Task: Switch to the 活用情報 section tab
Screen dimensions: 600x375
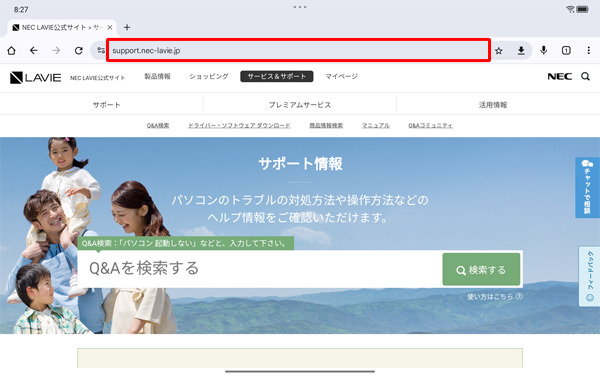Action: (493, 104)
